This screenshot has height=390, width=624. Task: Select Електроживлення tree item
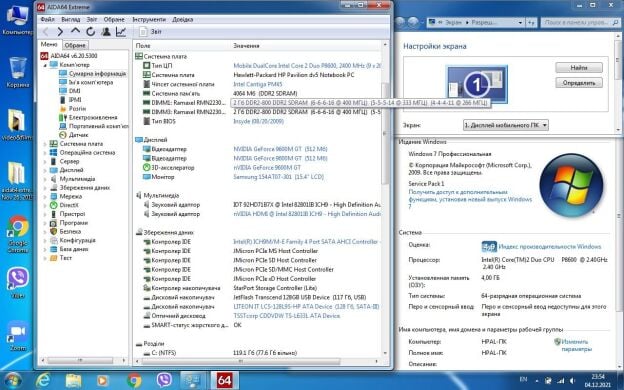click(88, 117)
